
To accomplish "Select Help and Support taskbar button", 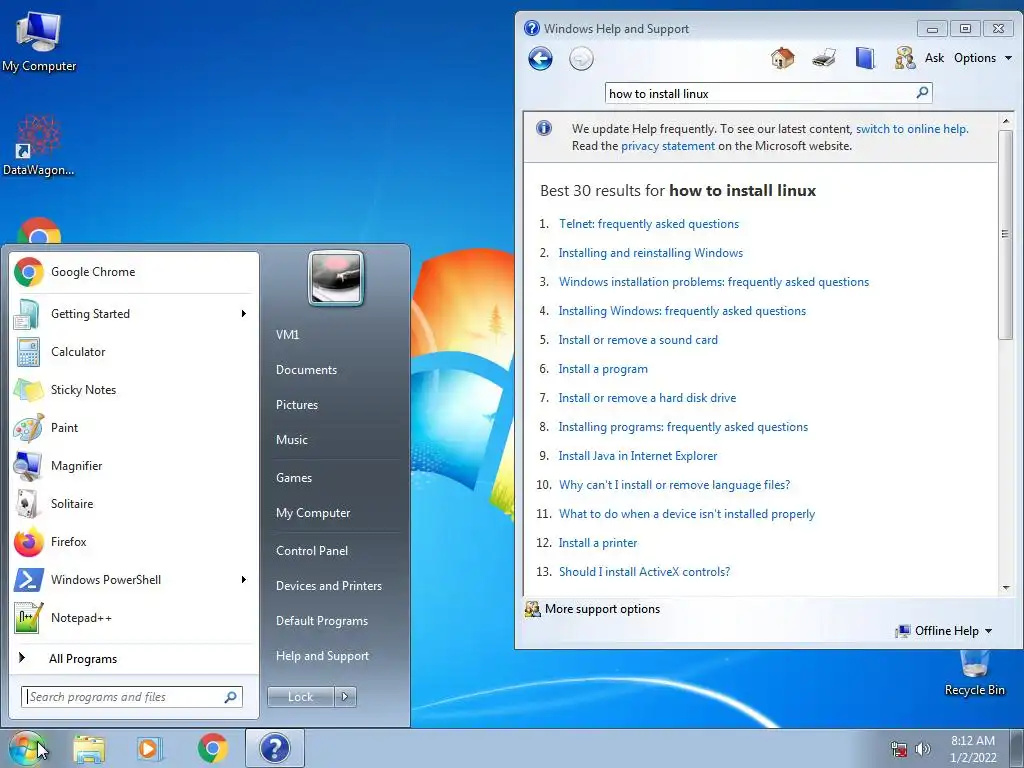I will [275, 748].
